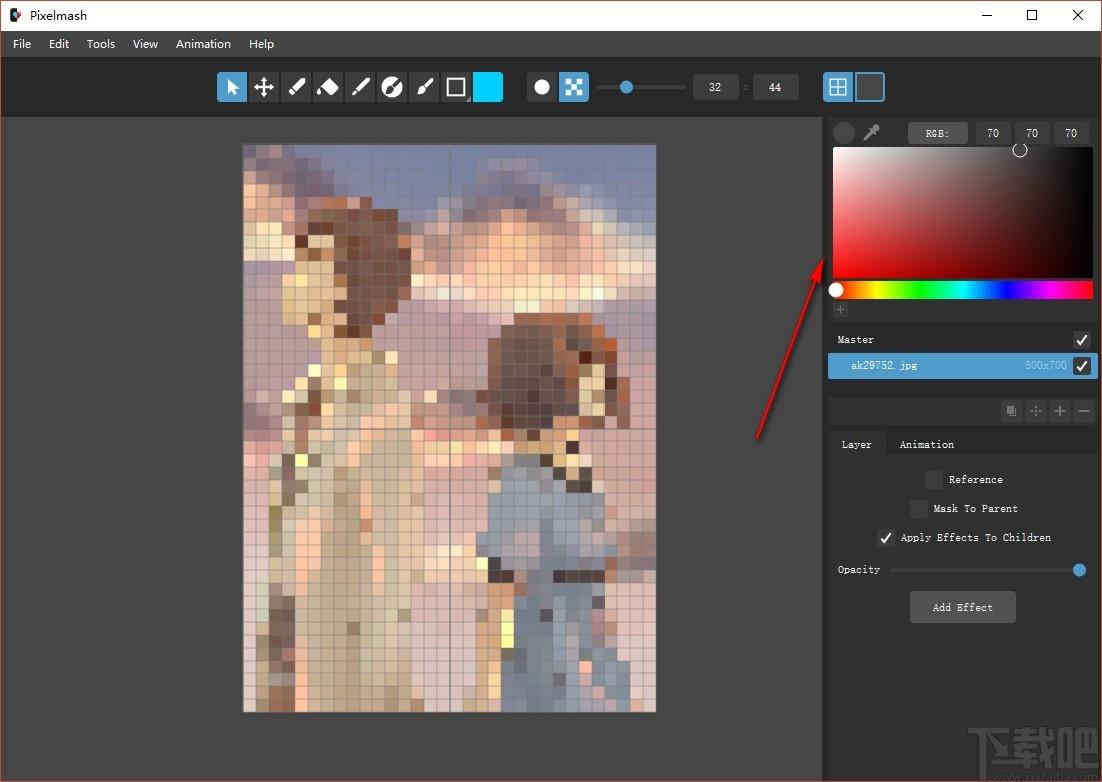This screenshot has width=1102, height=782.
Task: Pick a shade in the saturation color square
Action: click(963, 212)
